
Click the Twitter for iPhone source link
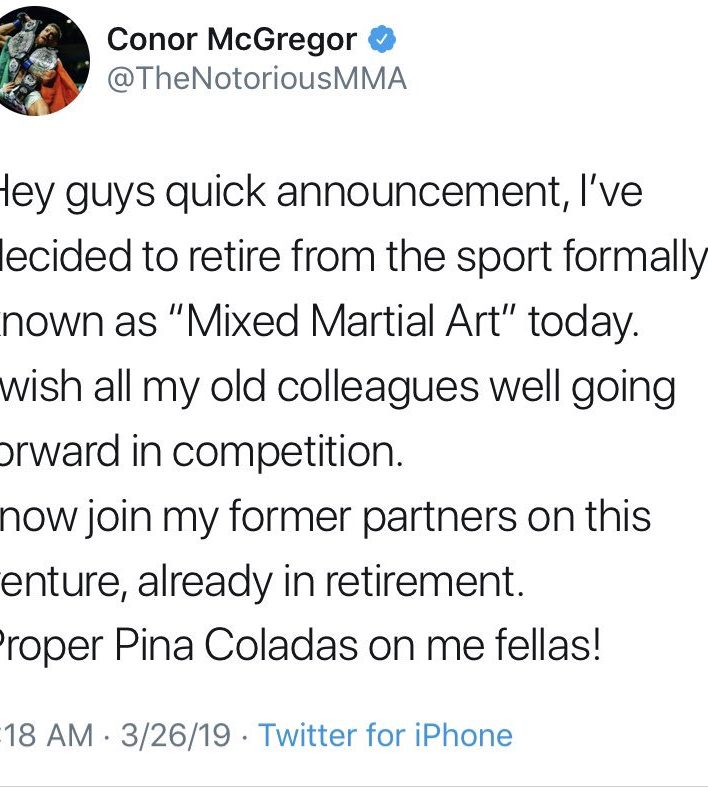pos(385,736)
